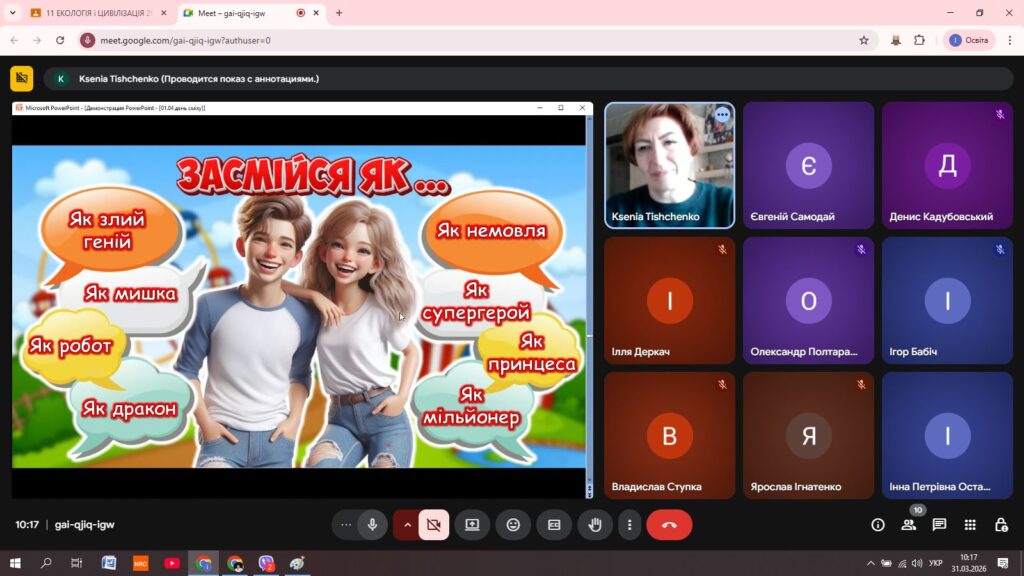Expand the video settings chevron arrow
This screenshot has width=1024, height=576.
(x=407, y=525)
